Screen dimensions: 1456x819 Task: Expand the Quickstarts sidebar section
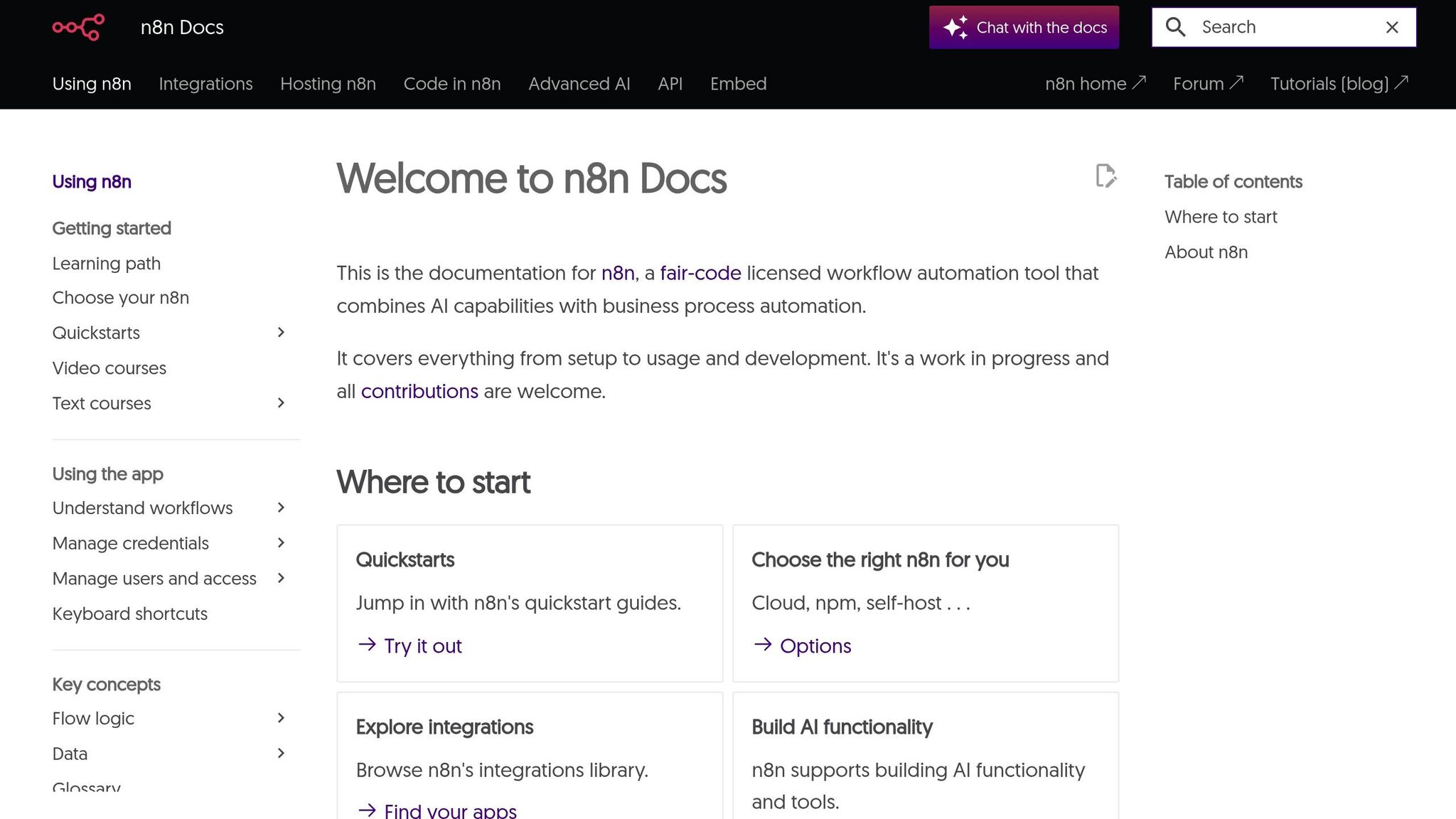click(x=281, y=332)
